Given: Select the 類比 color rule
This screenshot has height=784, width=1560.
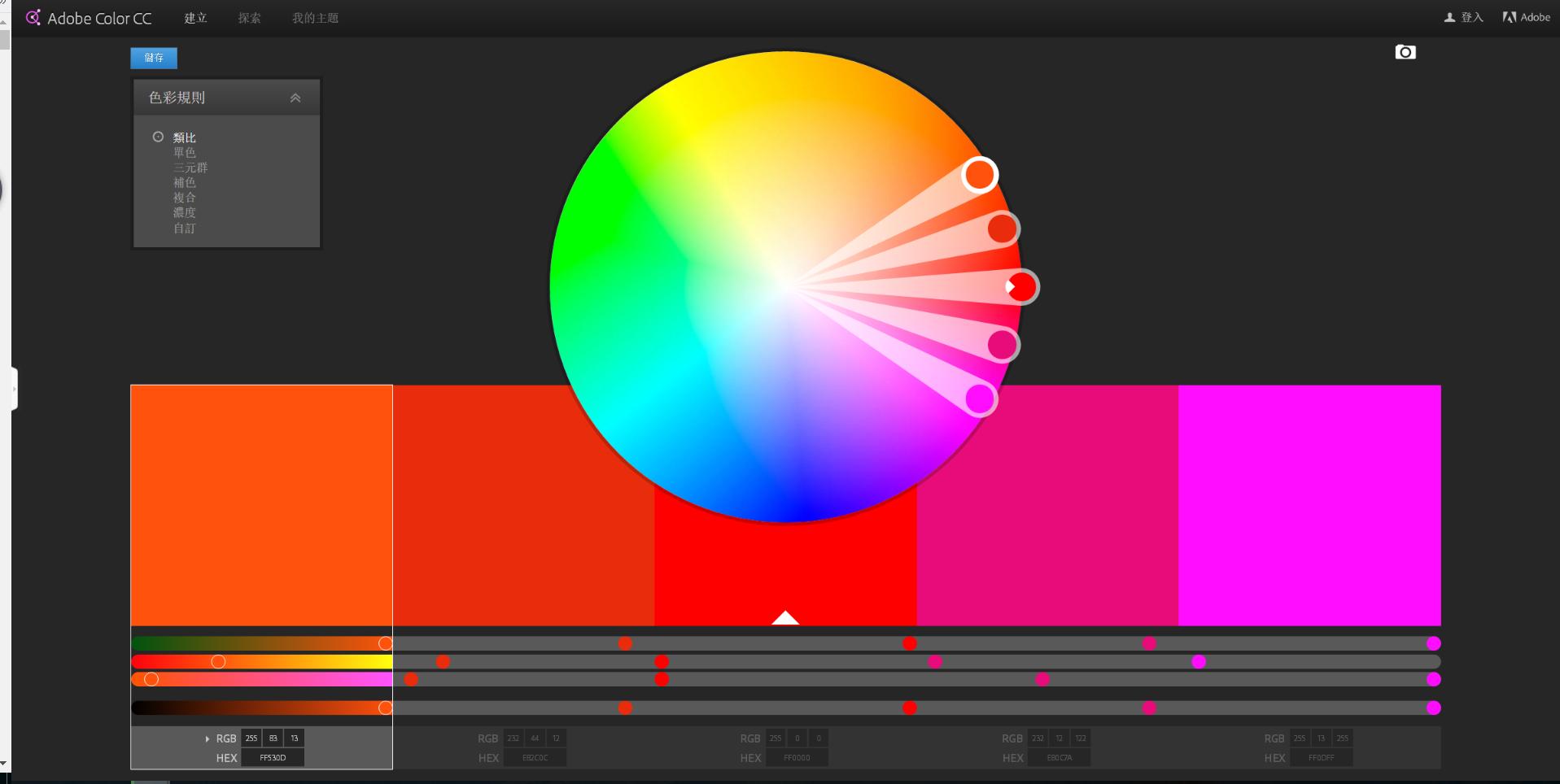Looking at the screenshot, I should point(184,137).
